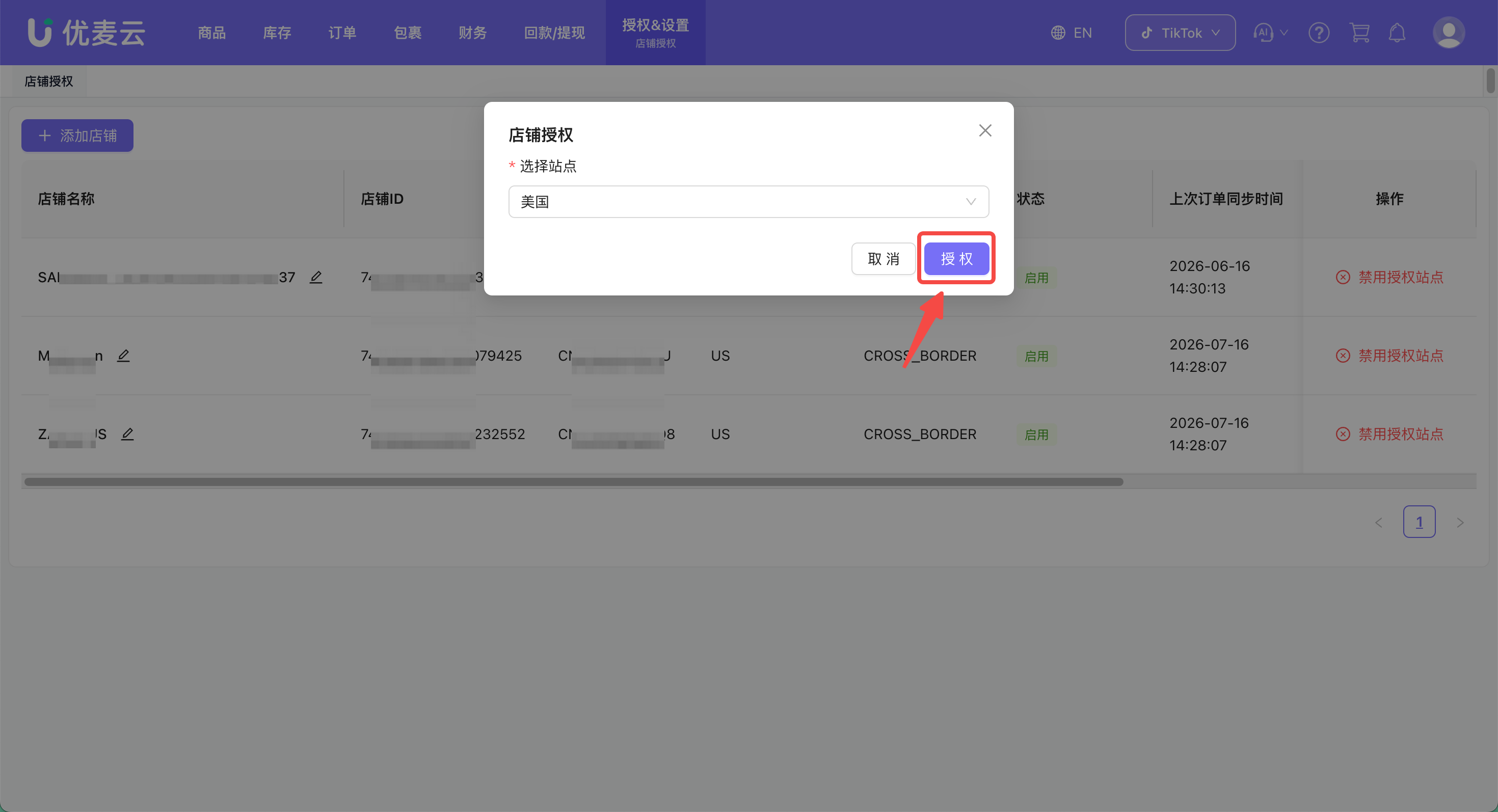
Task: Click CROSS_BORDER in the 232552 row
Action: (920, 434)
